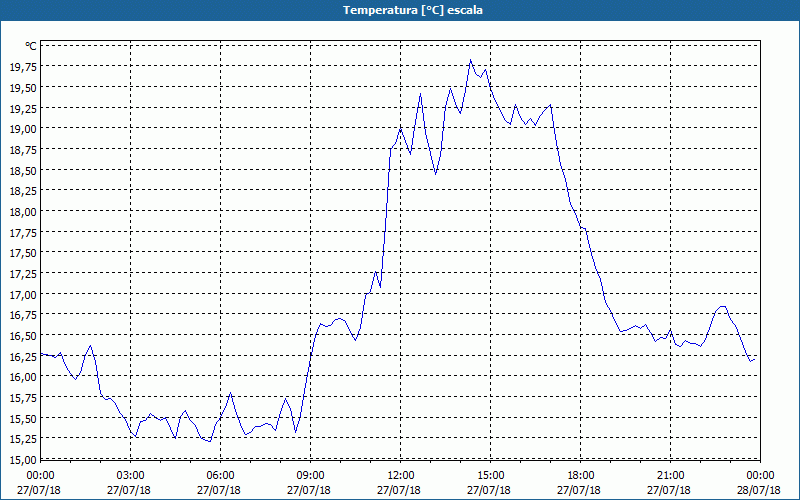Screen dimensions: 800x500
Task: Pick the 18,75 y-axis tick label
Action: pos(23,149)
